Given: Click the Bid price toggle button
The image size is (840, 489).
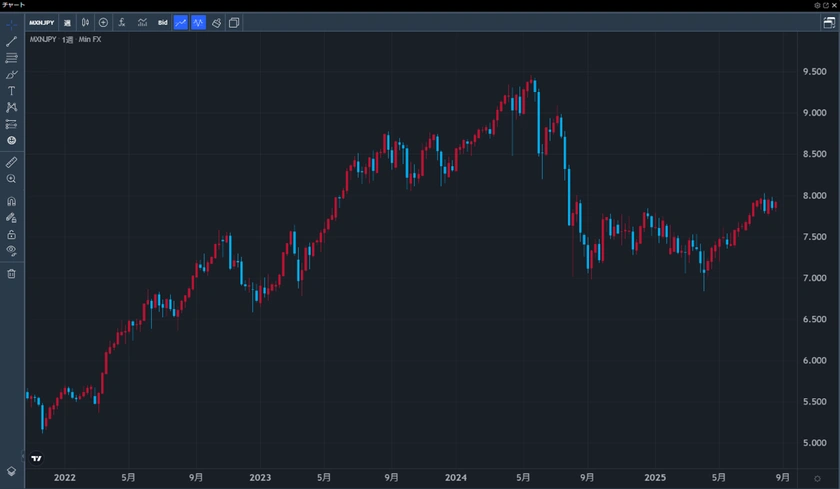Looking at the screenshot, I should coord(162,22).
